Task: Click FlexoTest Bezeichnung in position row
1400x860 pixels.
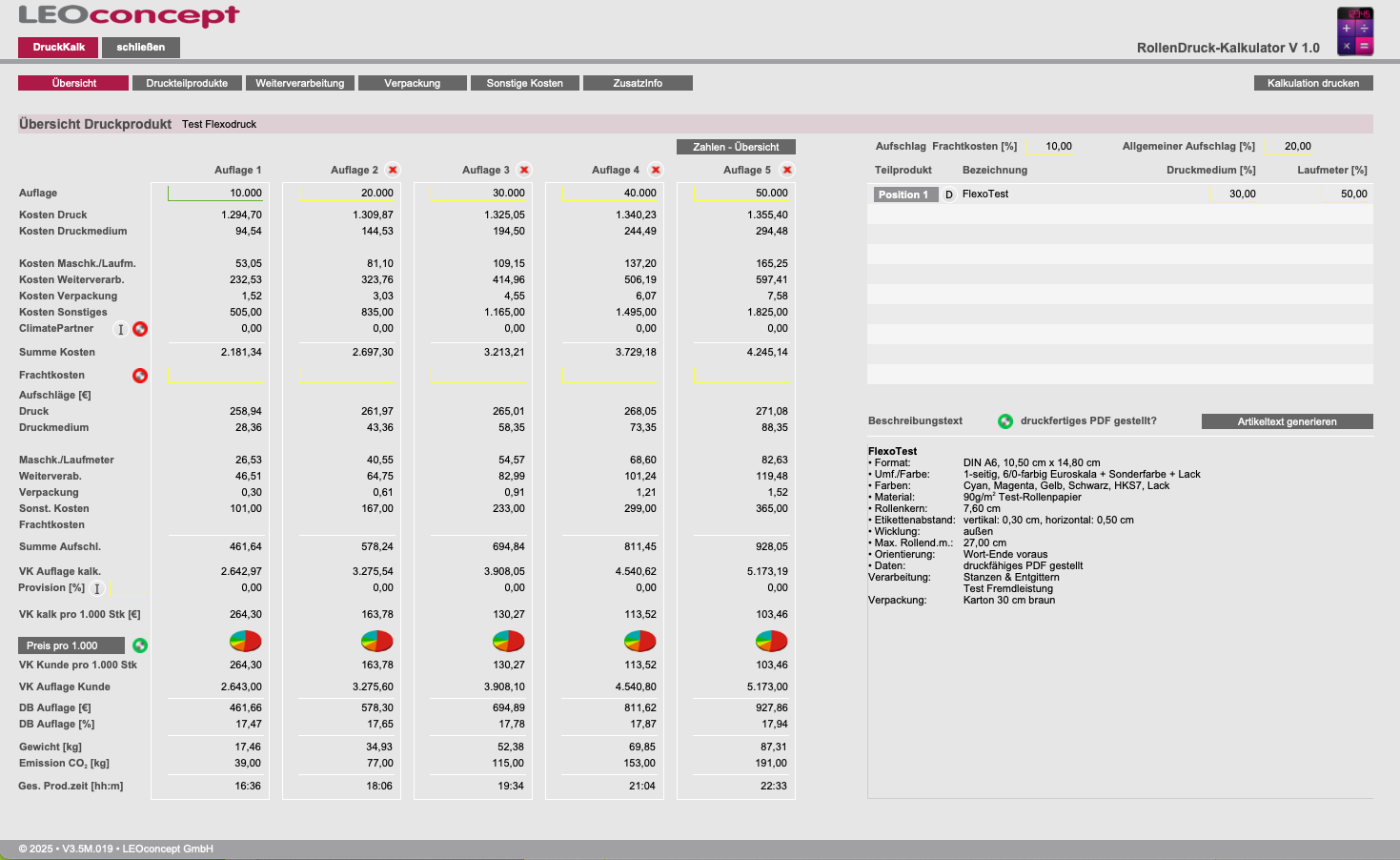Action: click(985, 194)
